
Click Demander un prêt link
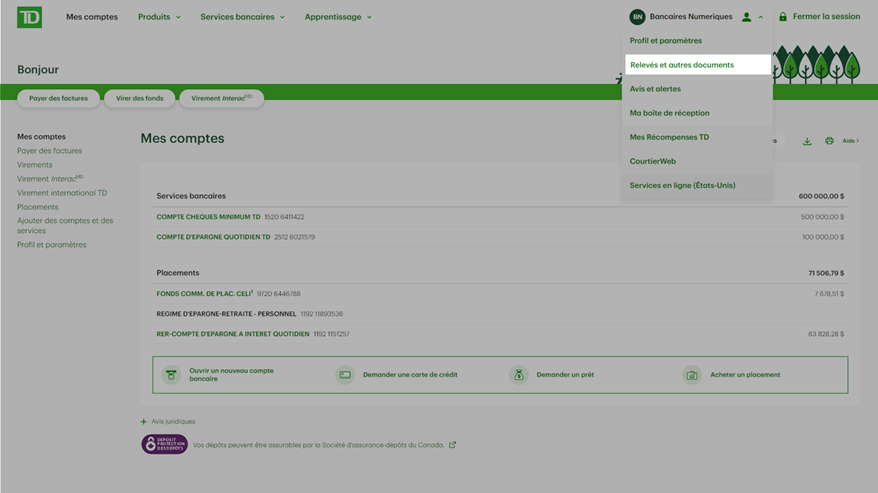(x=565, y=375)
